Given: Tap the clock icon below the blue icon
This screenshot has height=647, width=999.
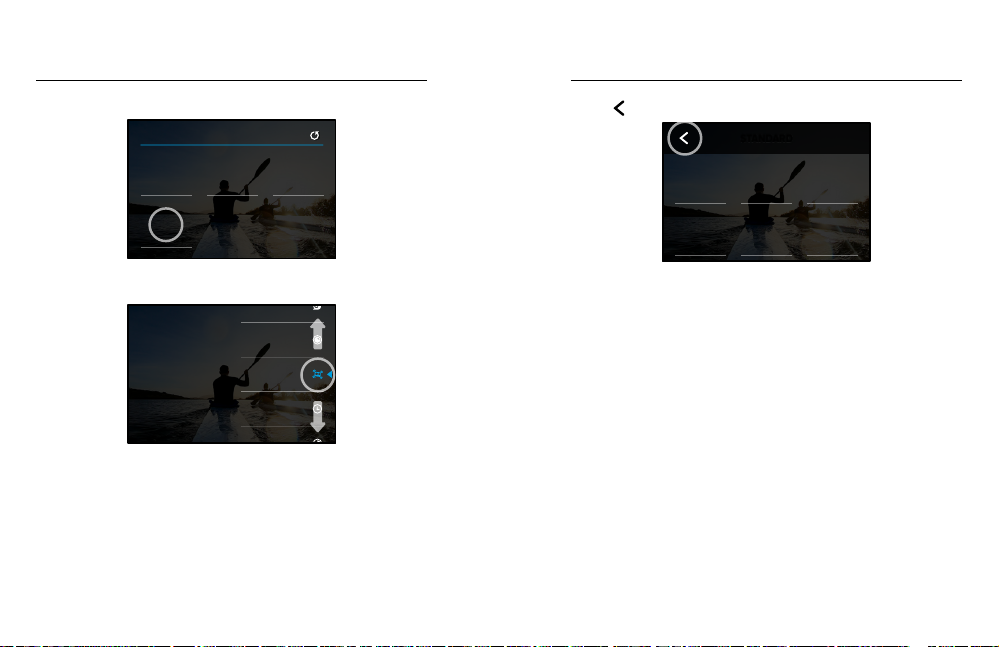Looking at the screenshot, I should pyautogui.click(x=317, y=408).
